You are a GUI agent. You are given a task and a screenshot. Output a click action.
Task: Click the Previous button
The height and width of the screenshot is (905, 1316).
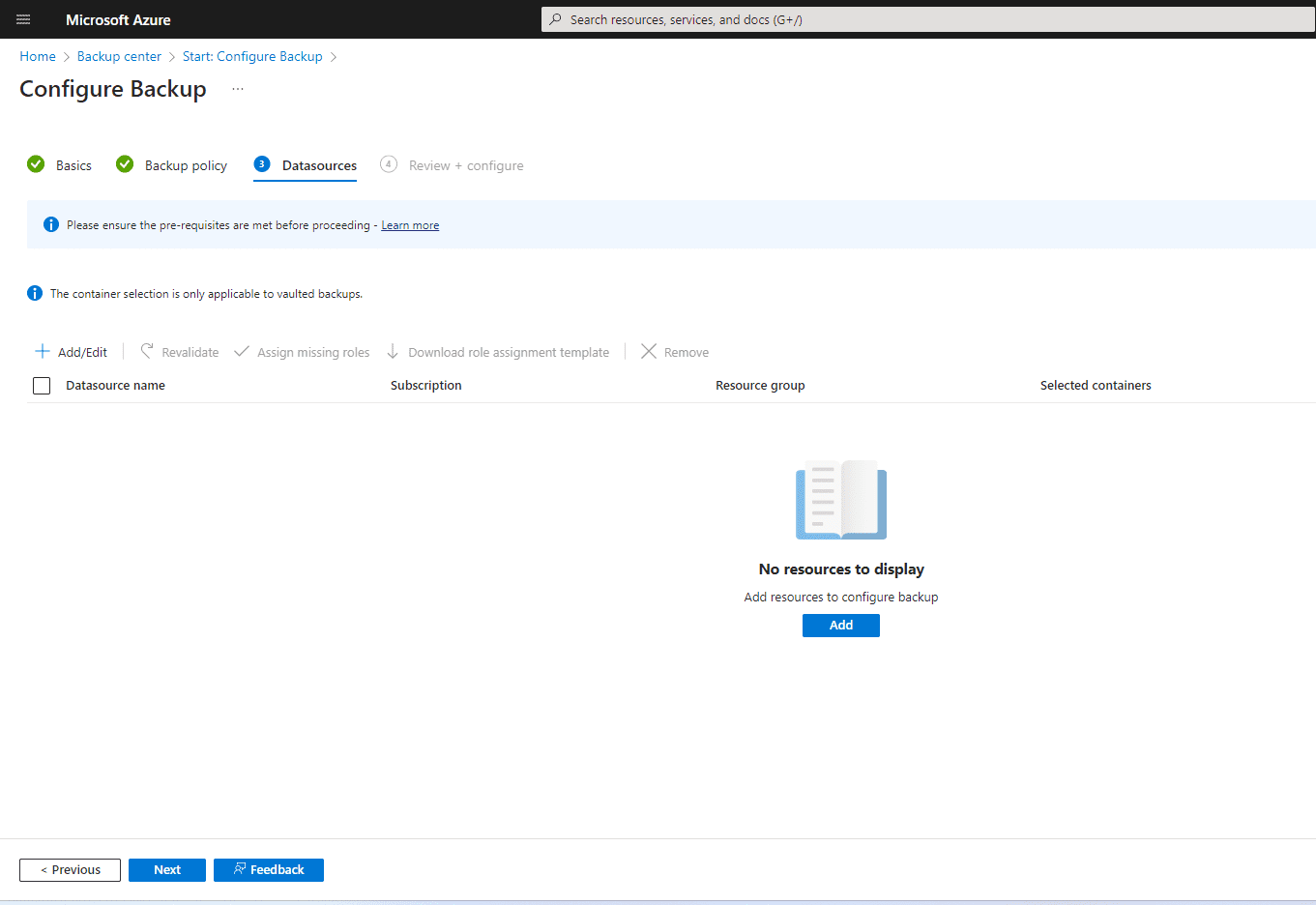(70, 870)
